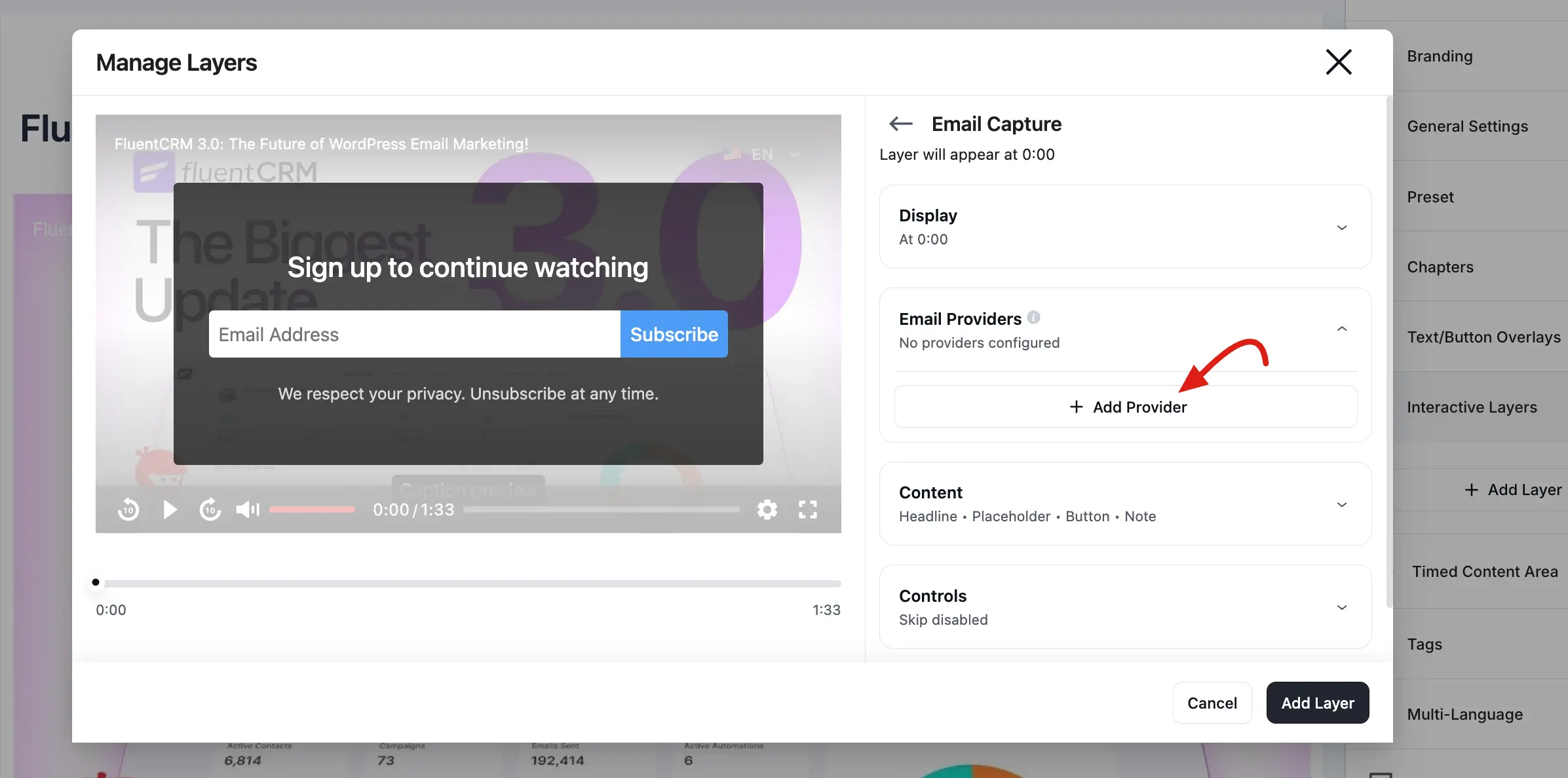Click the "Skip disabled" status text
This screenshot has height=778, width=1568.
tap(943, 620)
